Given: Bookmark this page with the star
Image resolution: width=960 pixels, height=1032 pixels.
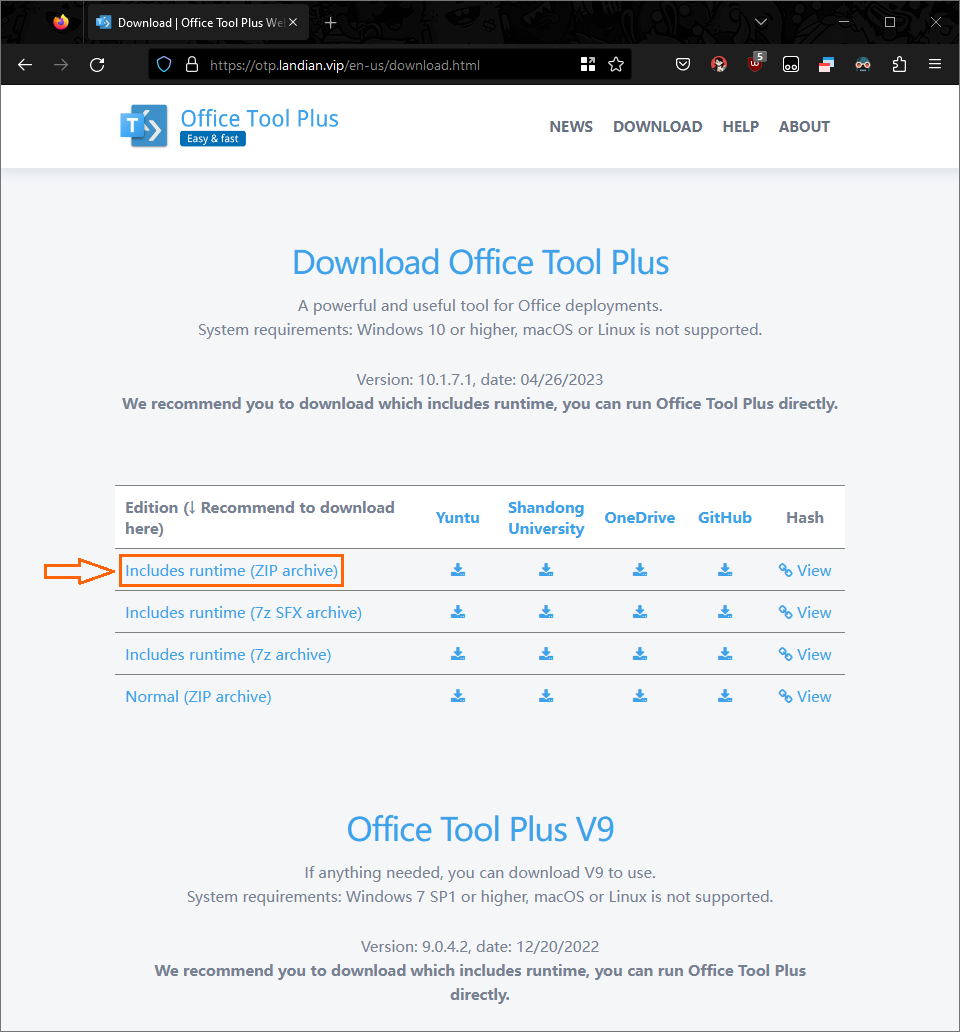Looking at the screenshot, I should 615,64.
